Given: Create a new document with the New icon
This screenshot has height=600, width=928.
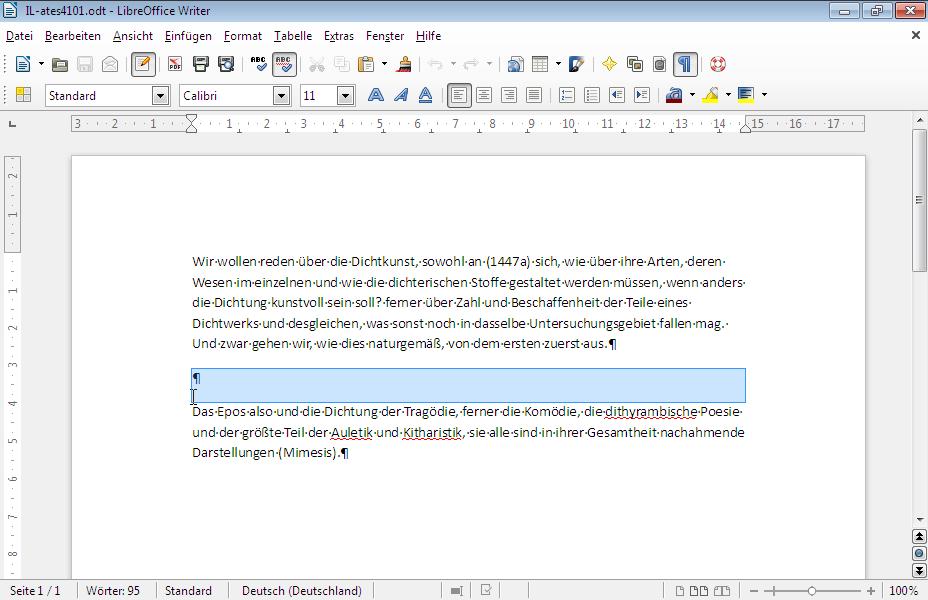Looking at the screenshot, I should [x=23, y=64].
